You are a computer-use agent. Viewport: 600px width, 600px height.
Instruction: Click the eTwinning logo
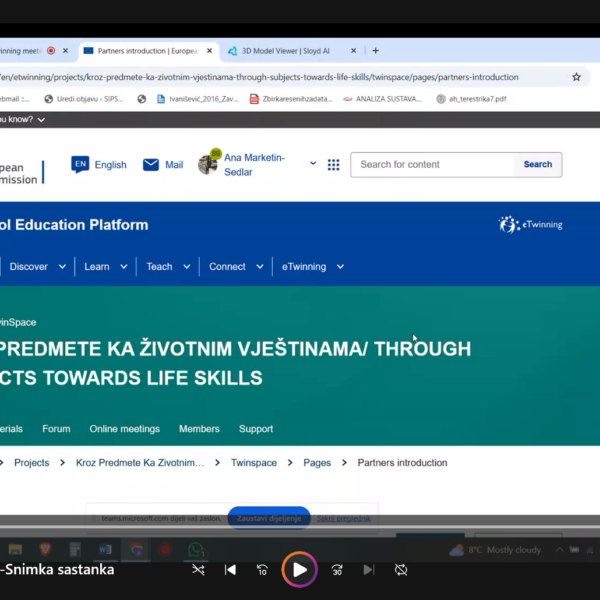531,225
